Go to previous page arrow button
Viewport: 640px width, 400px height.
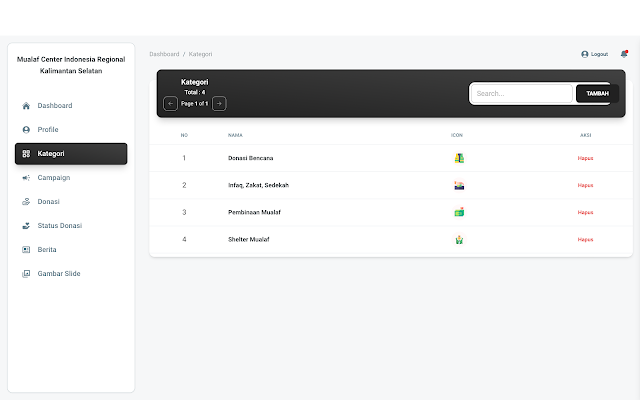click(170, 104)
